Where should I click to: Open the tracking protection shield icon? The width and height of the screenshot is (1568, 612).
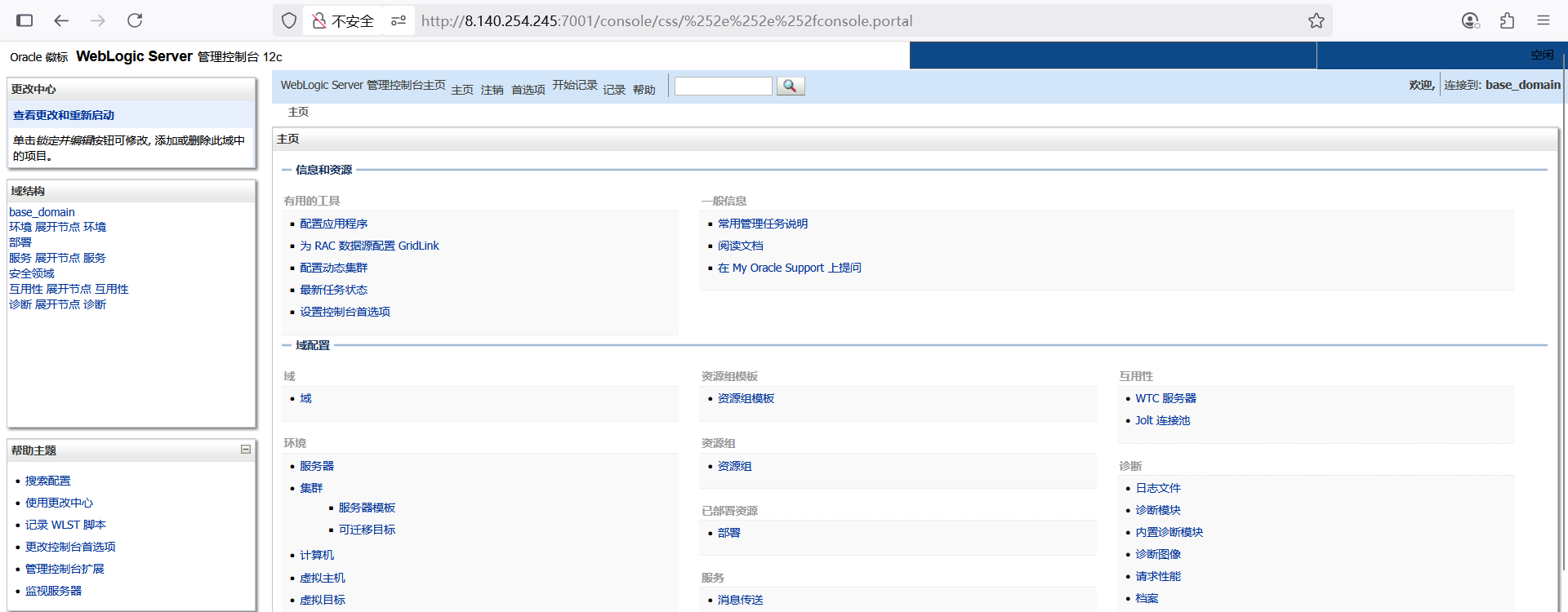289,20
